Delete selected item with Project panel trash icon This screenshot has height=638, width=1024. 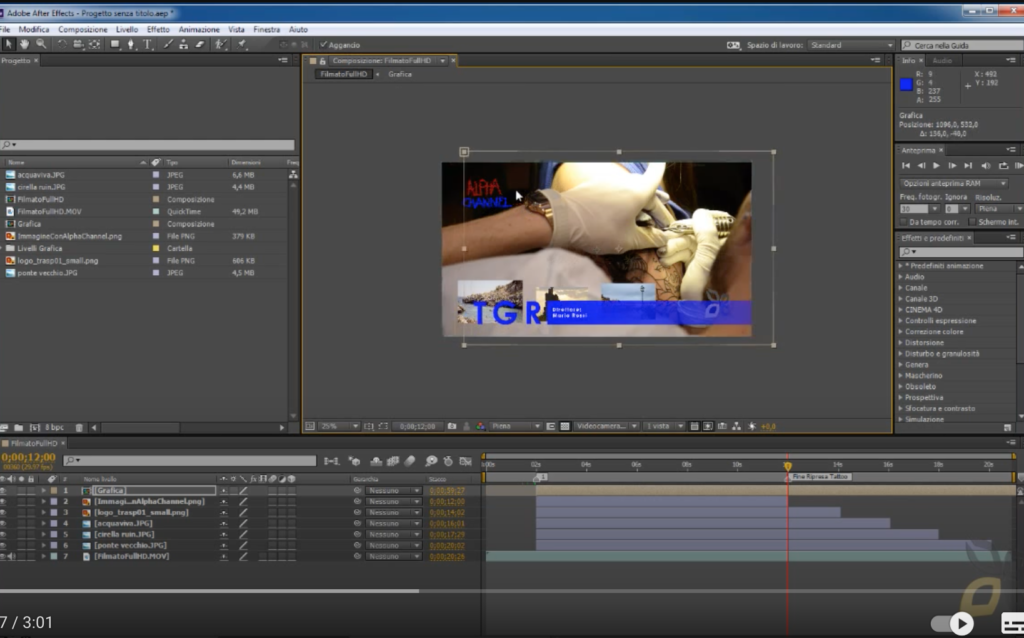click(x=79, y=428)
